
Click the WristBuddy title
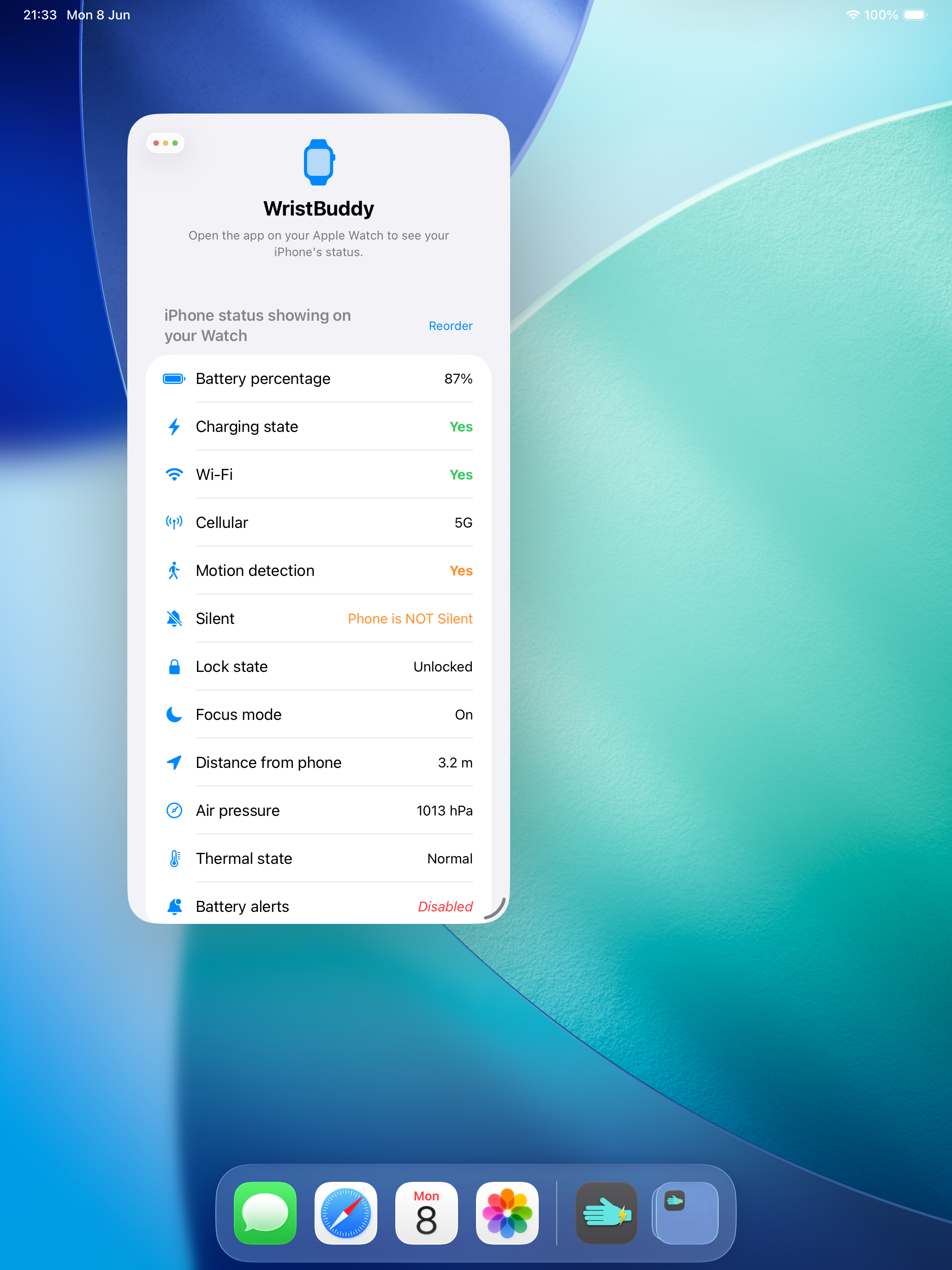(318, 209)
